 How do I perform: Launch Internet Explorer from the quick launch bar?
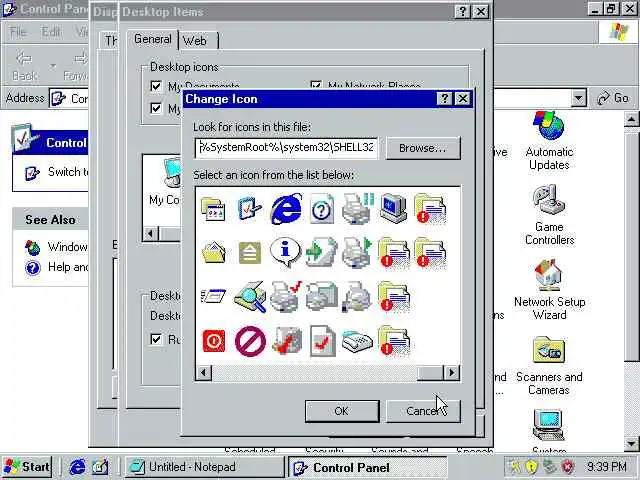(x=77, y=467)
